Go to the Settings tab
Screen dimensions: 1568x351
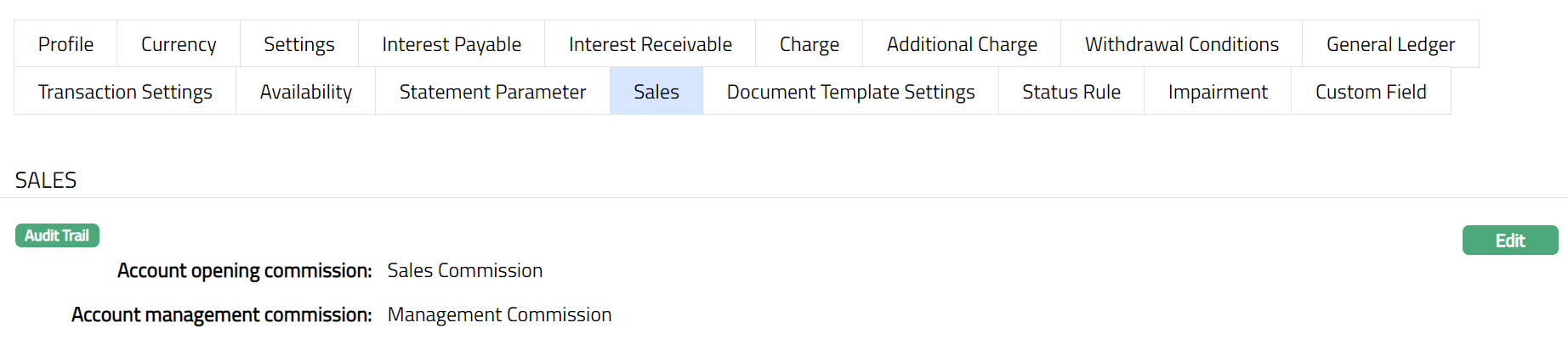point(299,44)
